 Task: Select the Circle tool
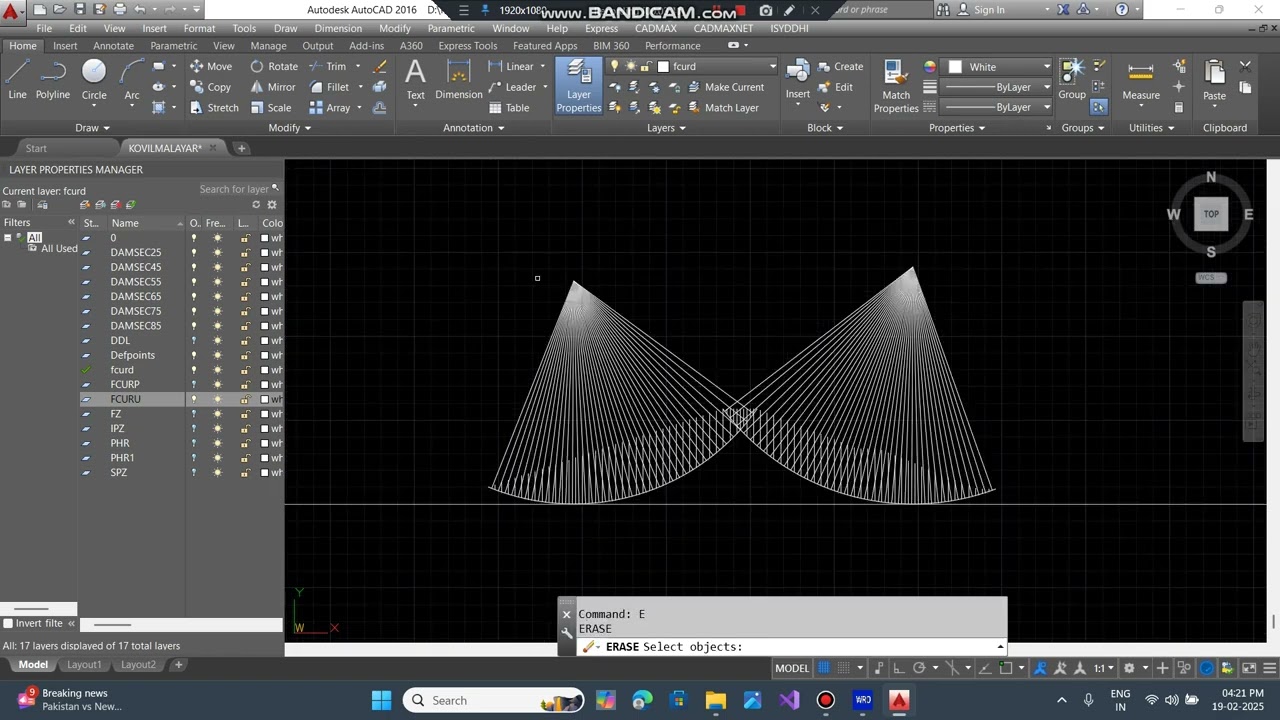tap(94, 80)
